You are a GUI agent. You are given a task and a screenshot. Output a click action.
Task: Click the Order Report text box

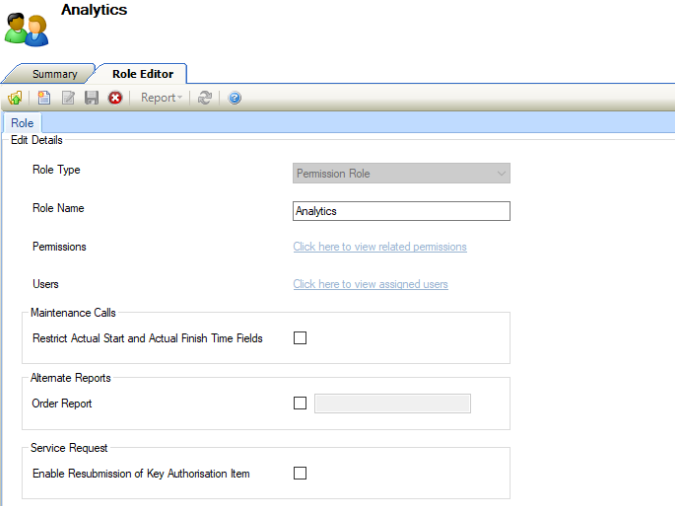coord(392,403)
